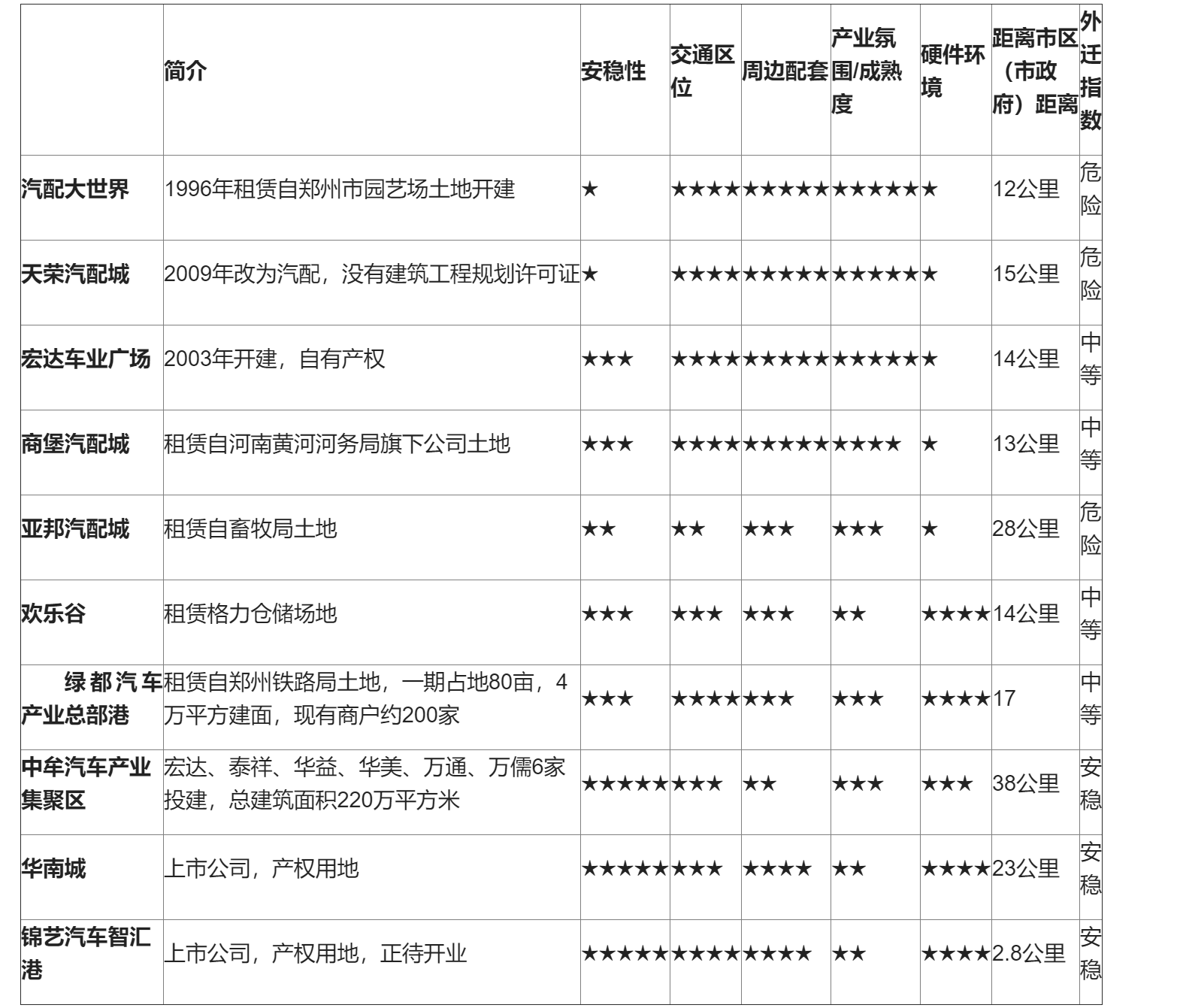Viewport: 1177px width, 1008px height.
Task: Click the 2.8公里 distance value
Action: pyautogui.click(x=1029, y=954)
